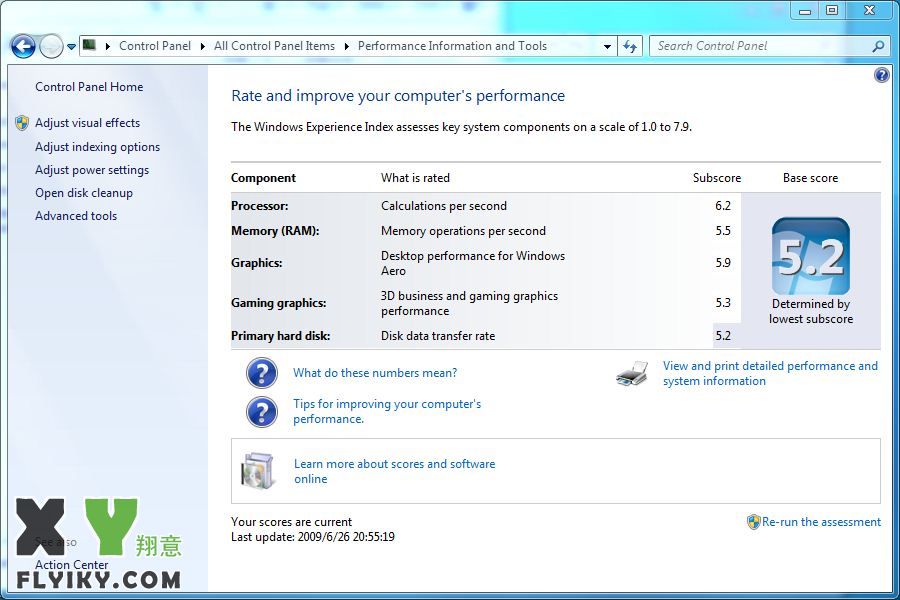This screenshot has width=900, height=600.
Task: Click 'Memory operations per second' text
Action: (463, 231)
